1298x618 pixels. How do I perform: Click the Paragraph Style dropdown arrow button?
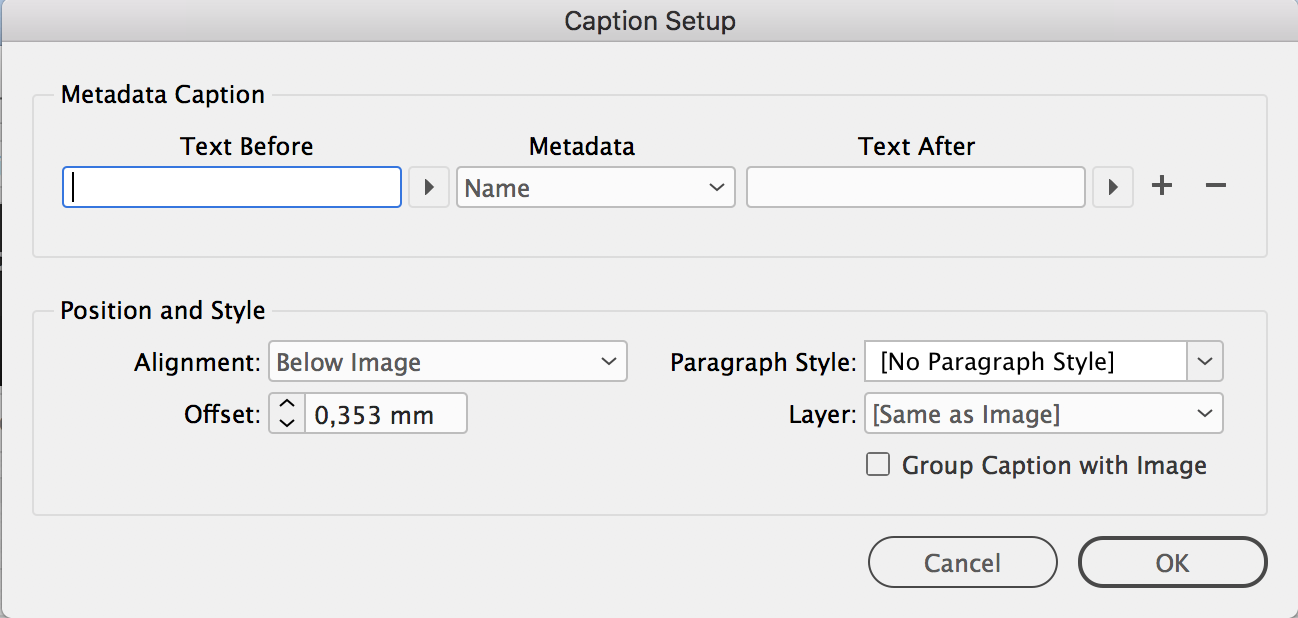pyautogui.click(x=1205, y=362)
